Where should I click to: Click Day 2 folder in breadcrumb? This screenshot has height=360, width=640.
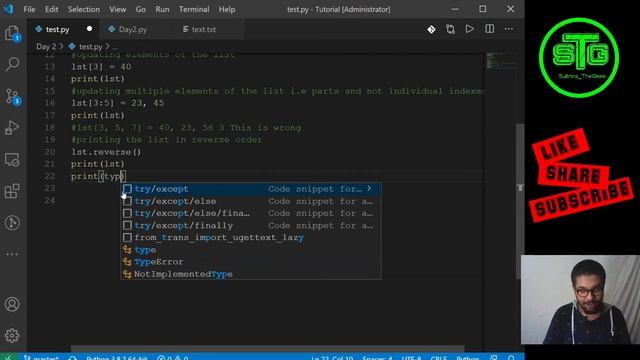tap(46, 47)
